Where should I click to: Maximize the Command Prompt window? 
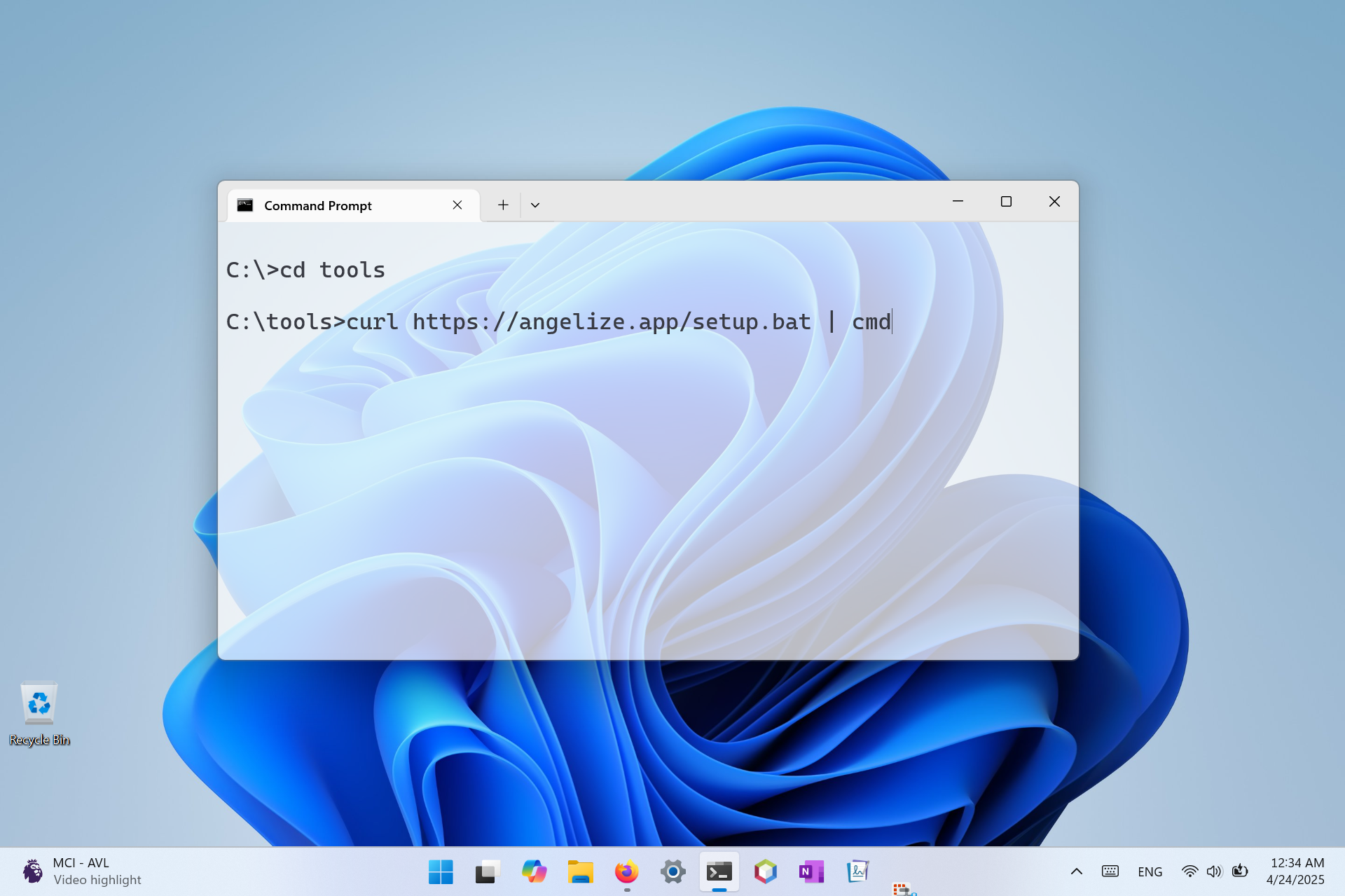click(1006, 202)
